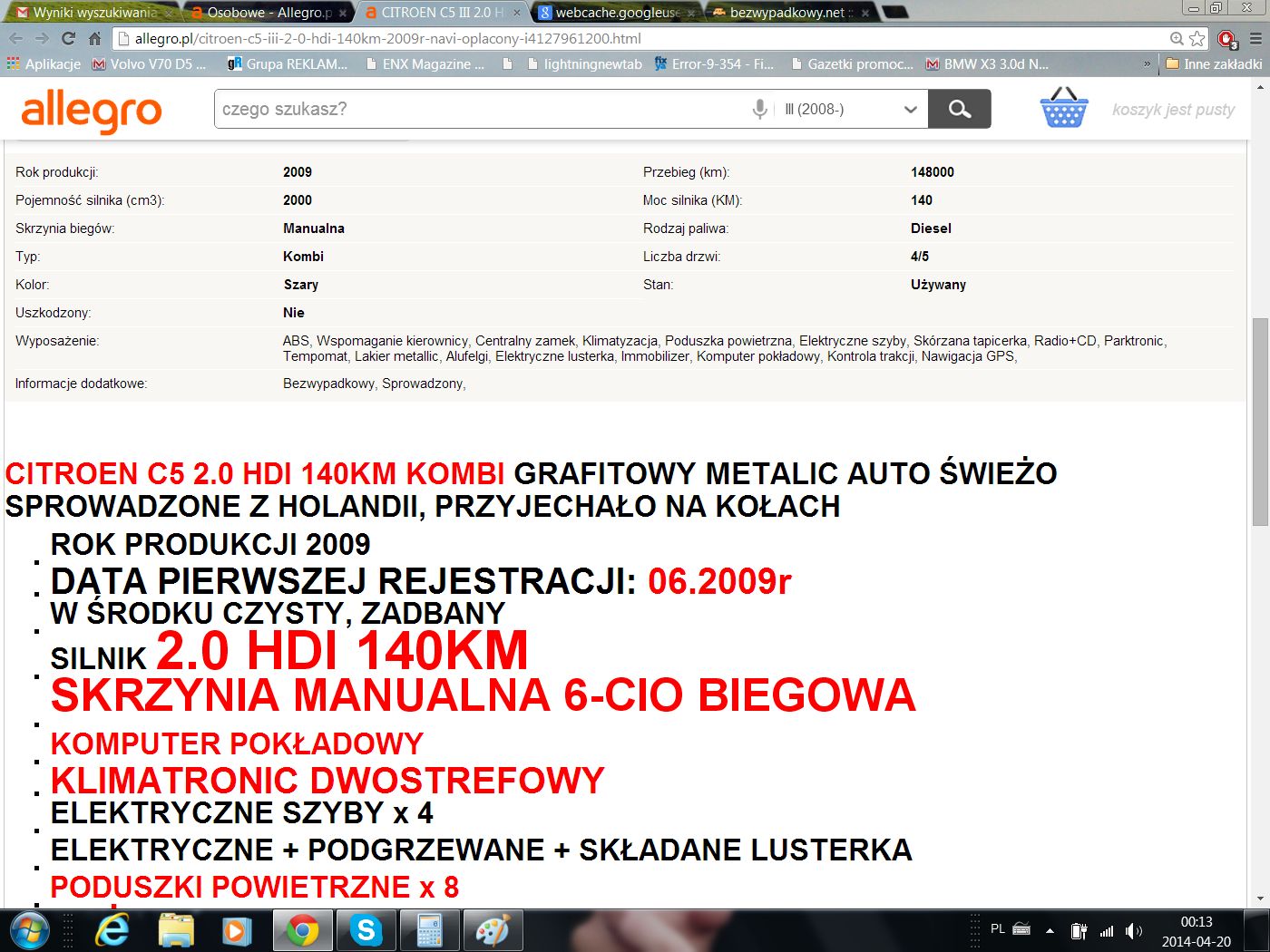Viewport: 1270px width, 952px height.
Task: Open the Aplikacje apps shortcut
Action: click(x=44, y=64)
